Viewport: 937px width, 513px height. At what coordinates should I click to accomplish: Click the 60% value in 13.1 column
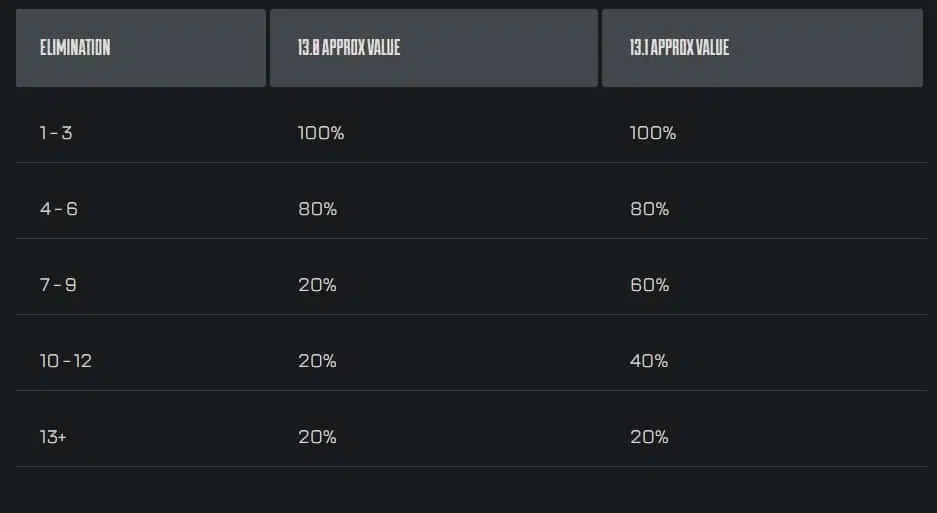650,285
